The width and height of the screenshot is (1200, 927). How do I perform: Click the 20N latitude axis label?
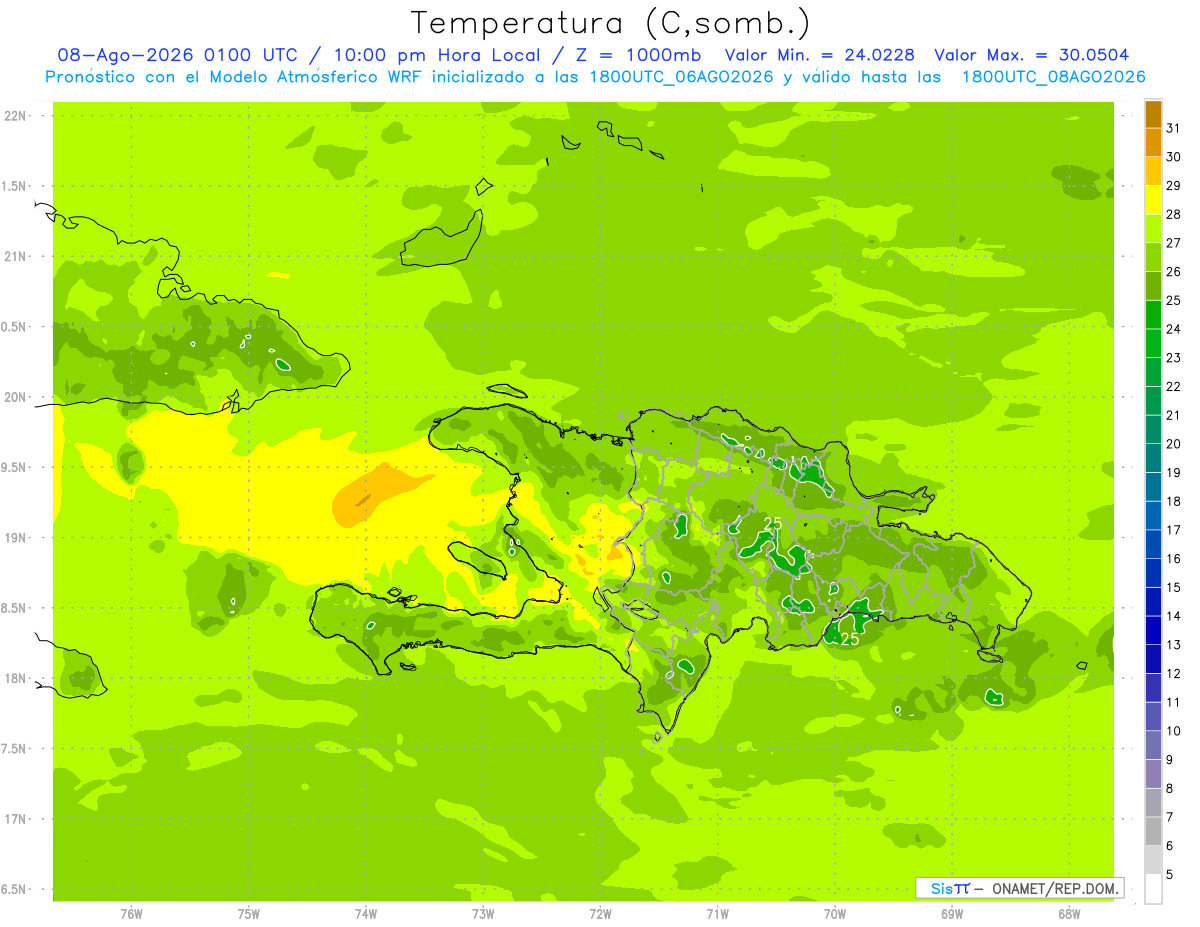point(16,397)
